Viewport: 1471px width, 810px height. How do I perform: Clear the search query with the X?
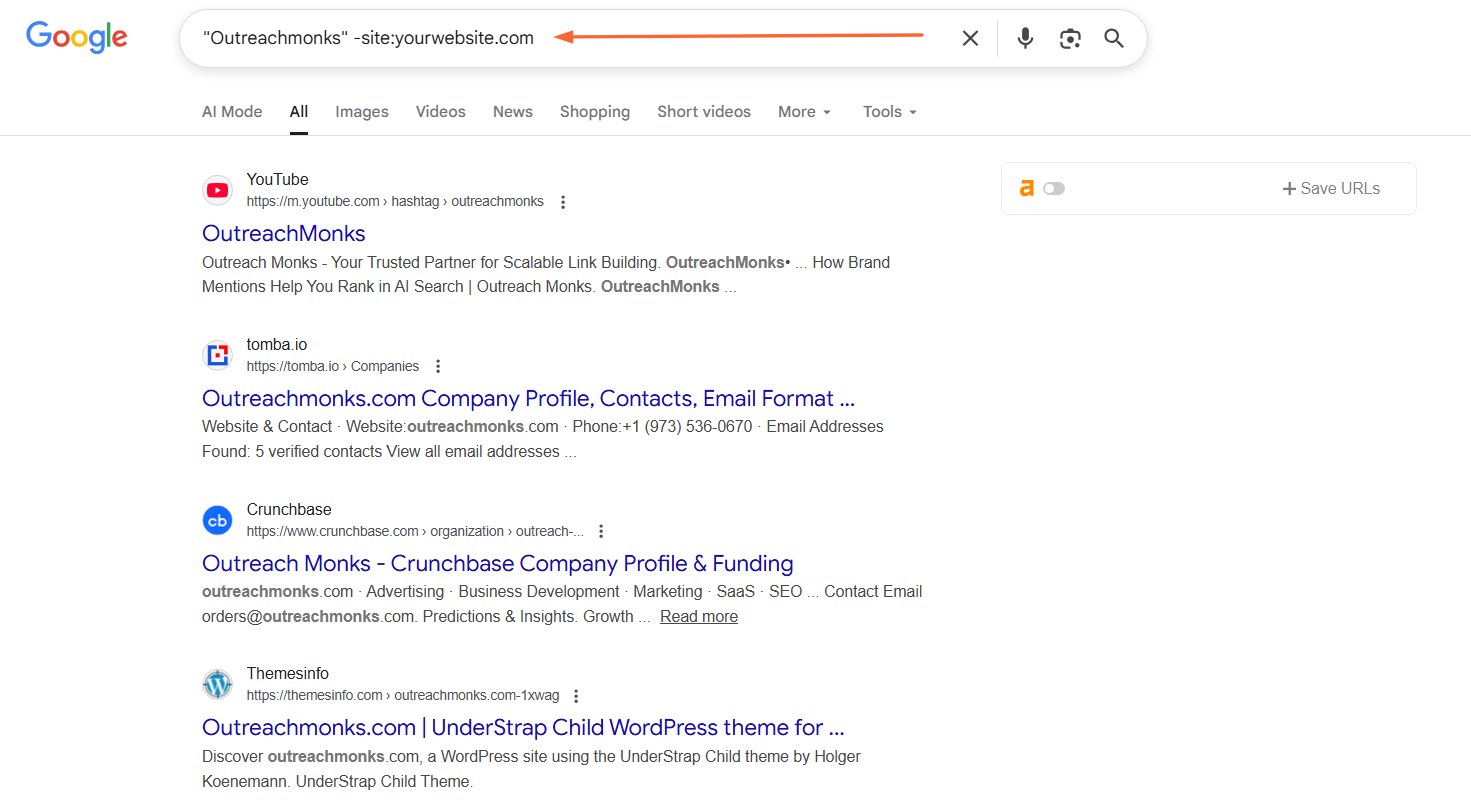click(970, 37)
